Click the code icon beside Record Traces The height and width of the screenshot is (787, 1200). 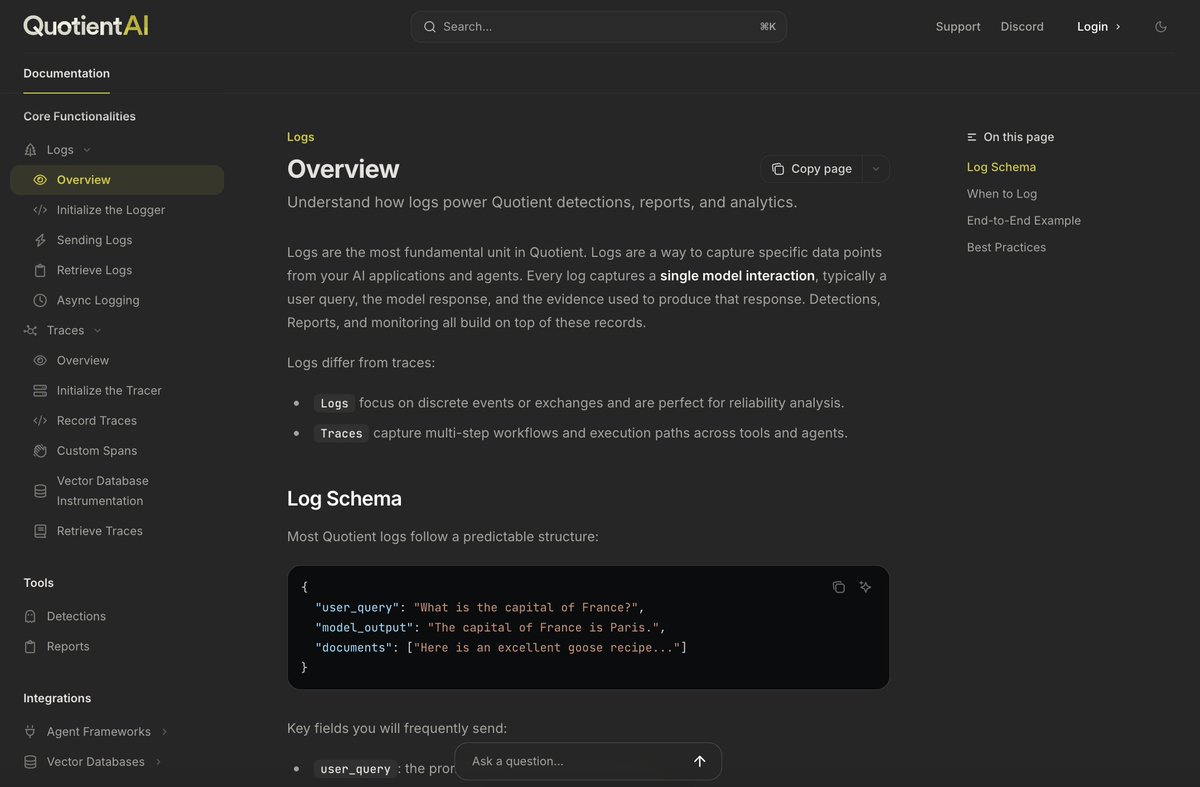tap(40, 420)
